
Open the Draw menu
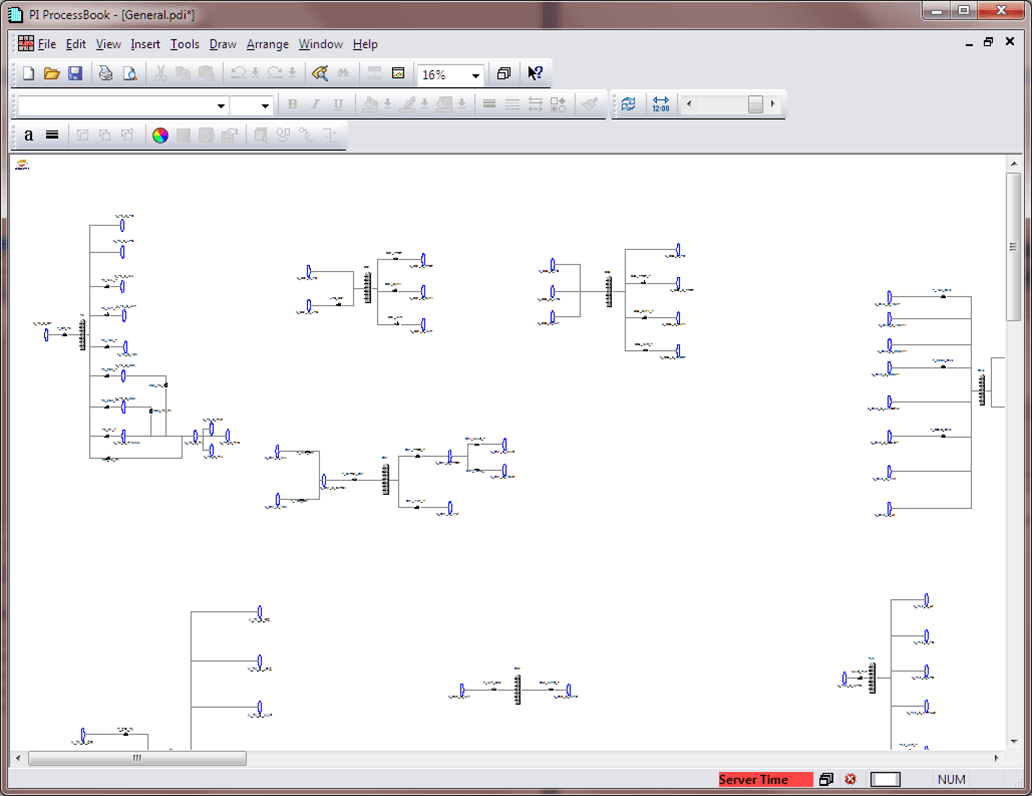click(222, 44)
